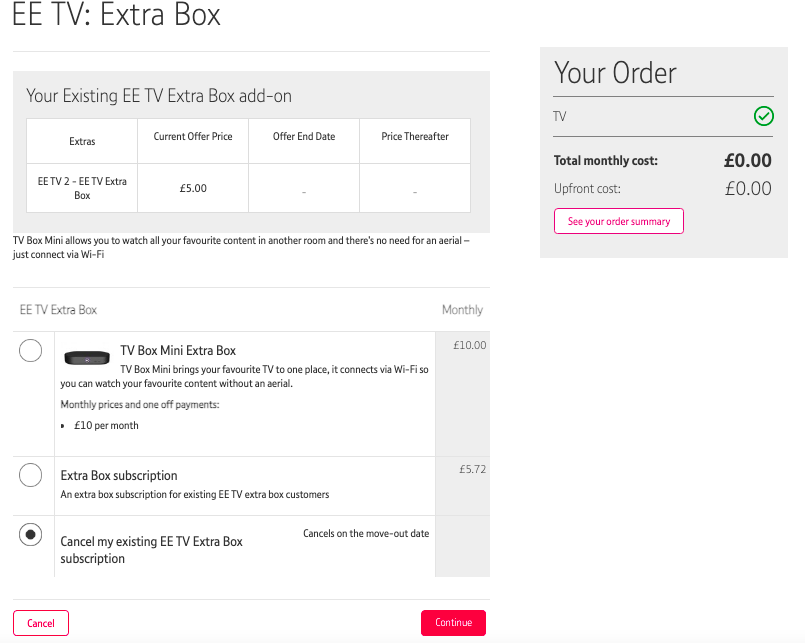This screenshot has width=805, height=643.
Task: Open See your order summary
Action: coord(619,221)
